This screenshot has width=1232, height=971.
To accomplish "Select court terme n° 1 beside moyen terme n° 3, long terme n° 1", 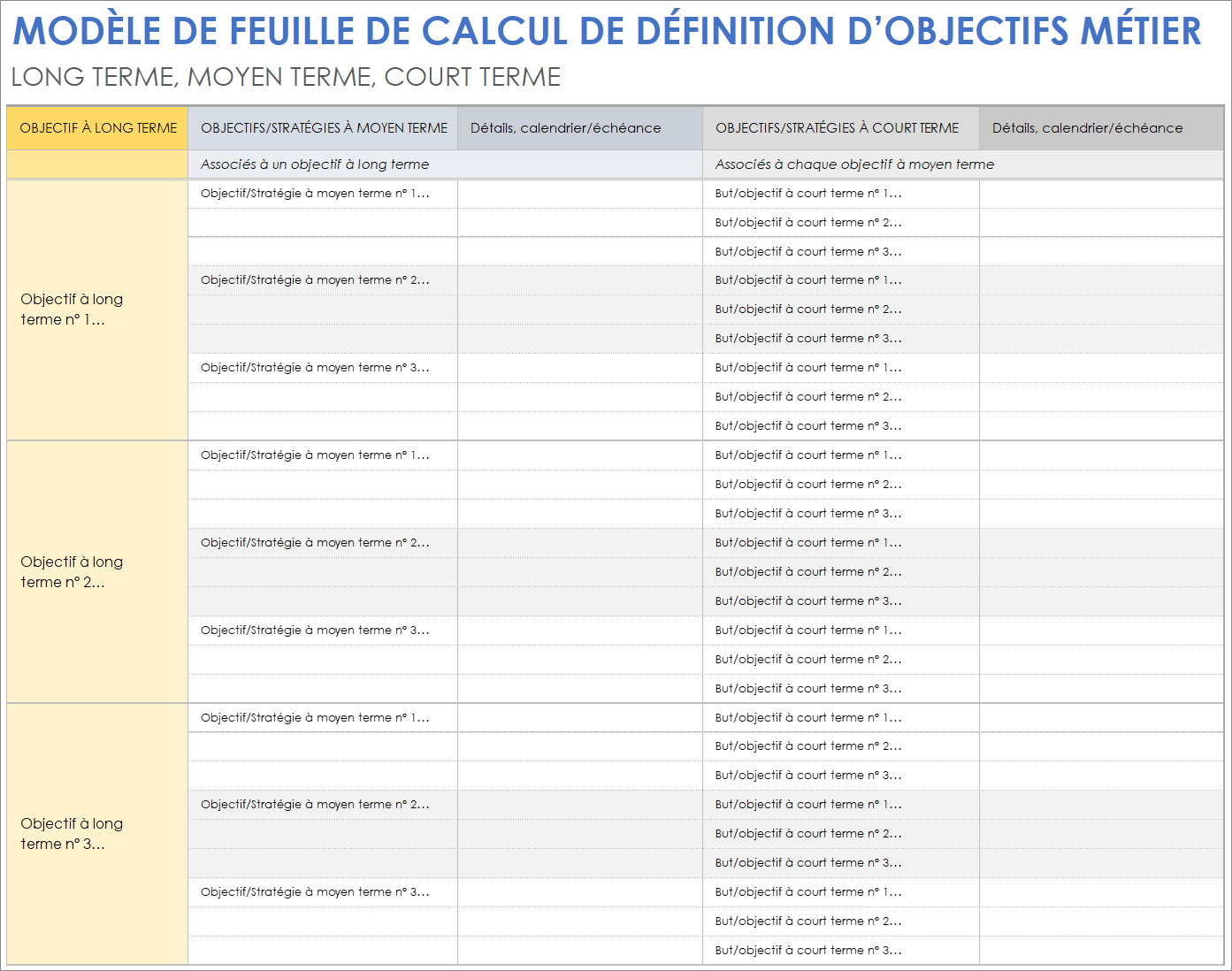I will pyautogui.click(x=841, y=368).
